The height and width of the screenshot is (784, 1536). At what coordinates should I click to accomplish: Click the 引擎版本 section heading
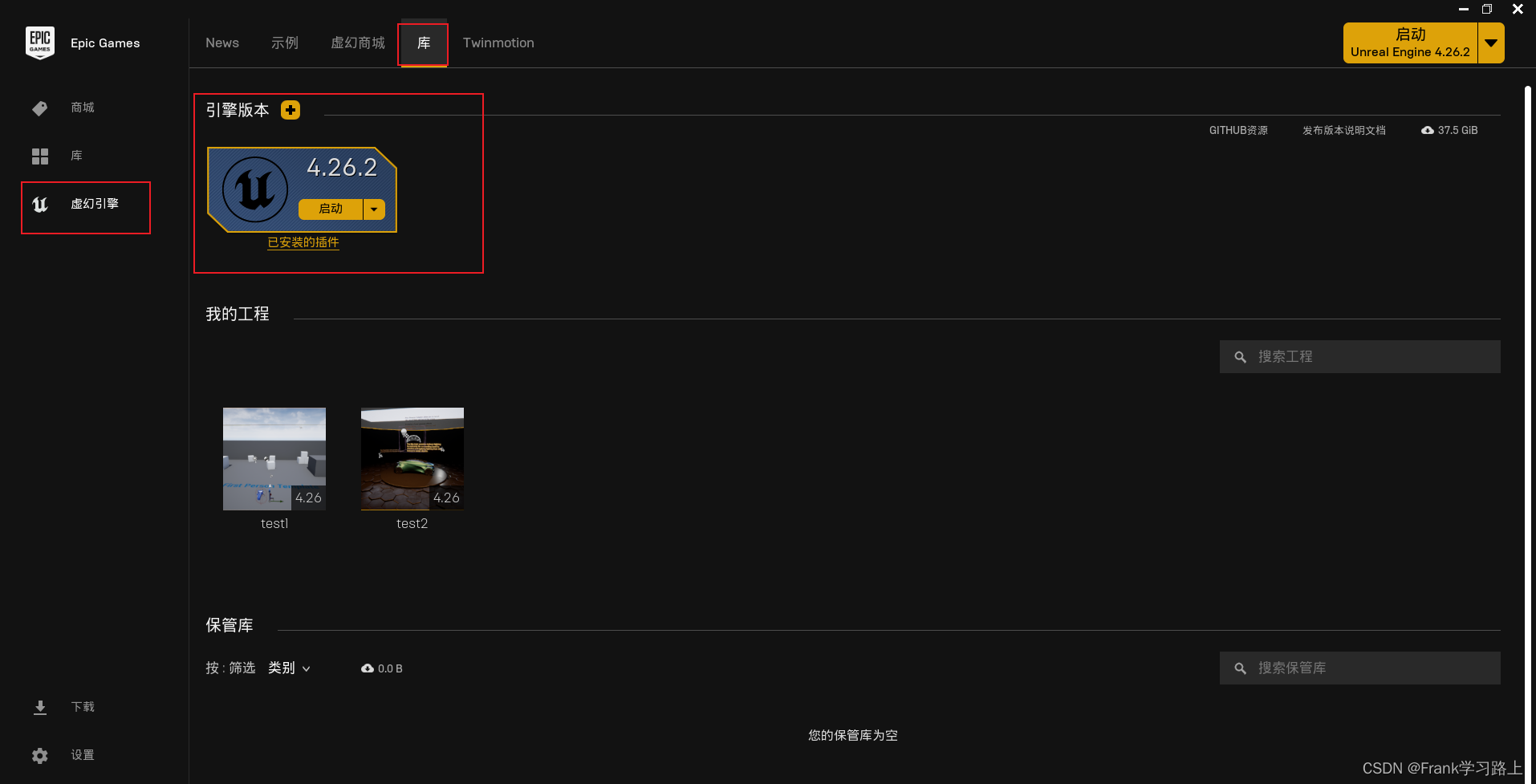pos(238,111)
